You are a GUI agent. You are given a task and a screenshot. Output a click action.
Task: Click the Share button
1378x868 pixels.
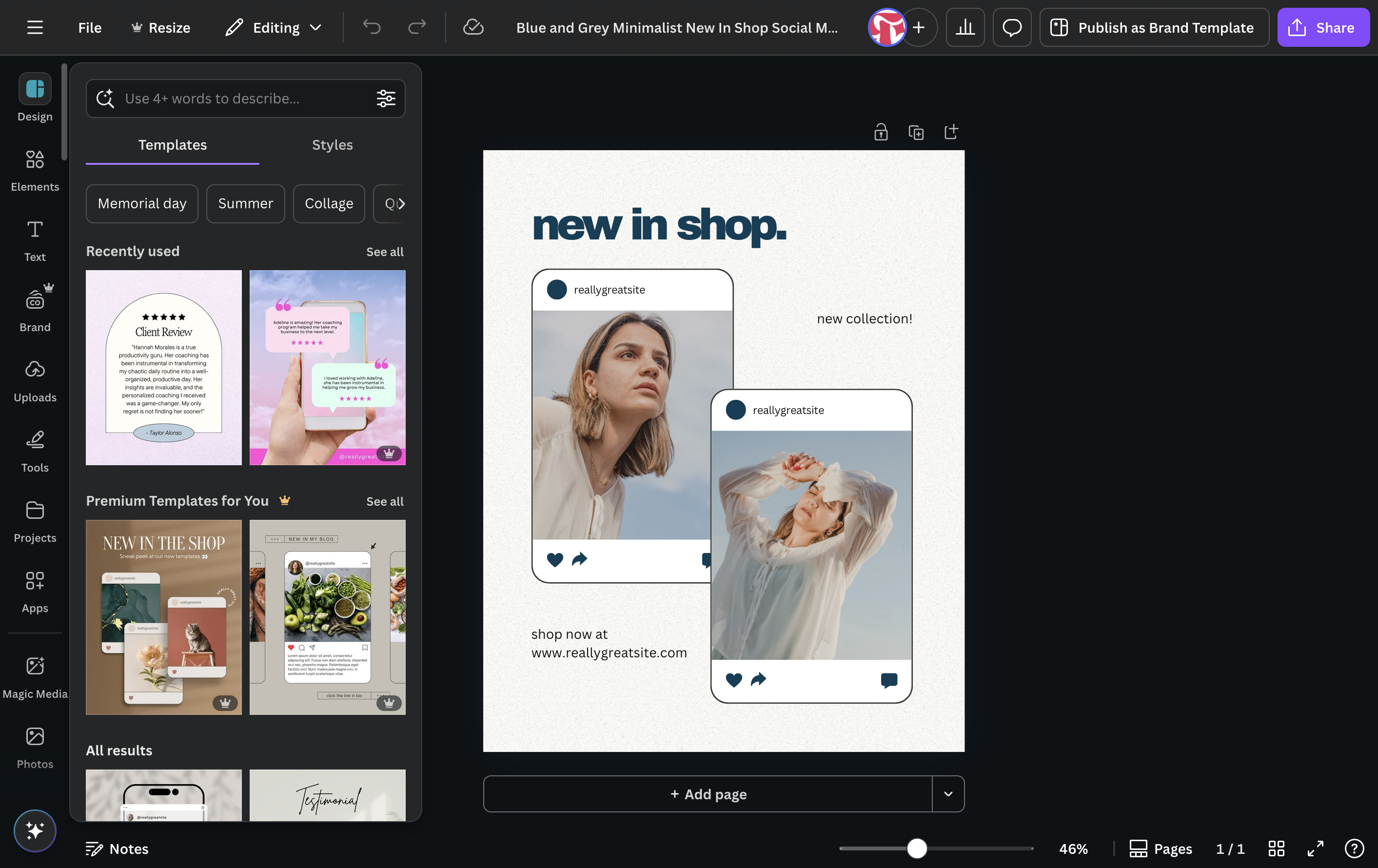click(x=1323, y=27)
